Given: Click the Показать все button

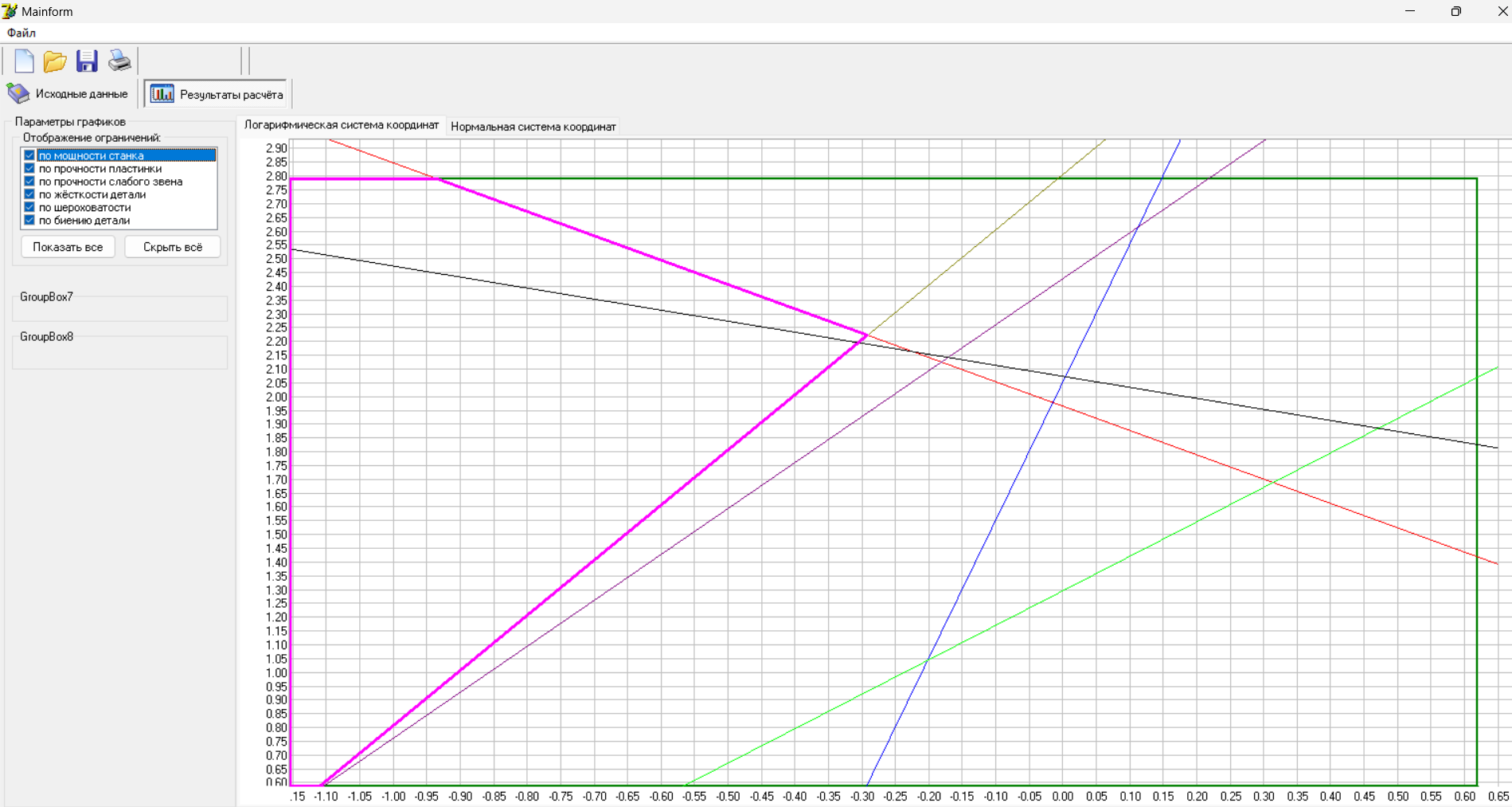Looking at the screenshot, I should click(x=68, y=247).
